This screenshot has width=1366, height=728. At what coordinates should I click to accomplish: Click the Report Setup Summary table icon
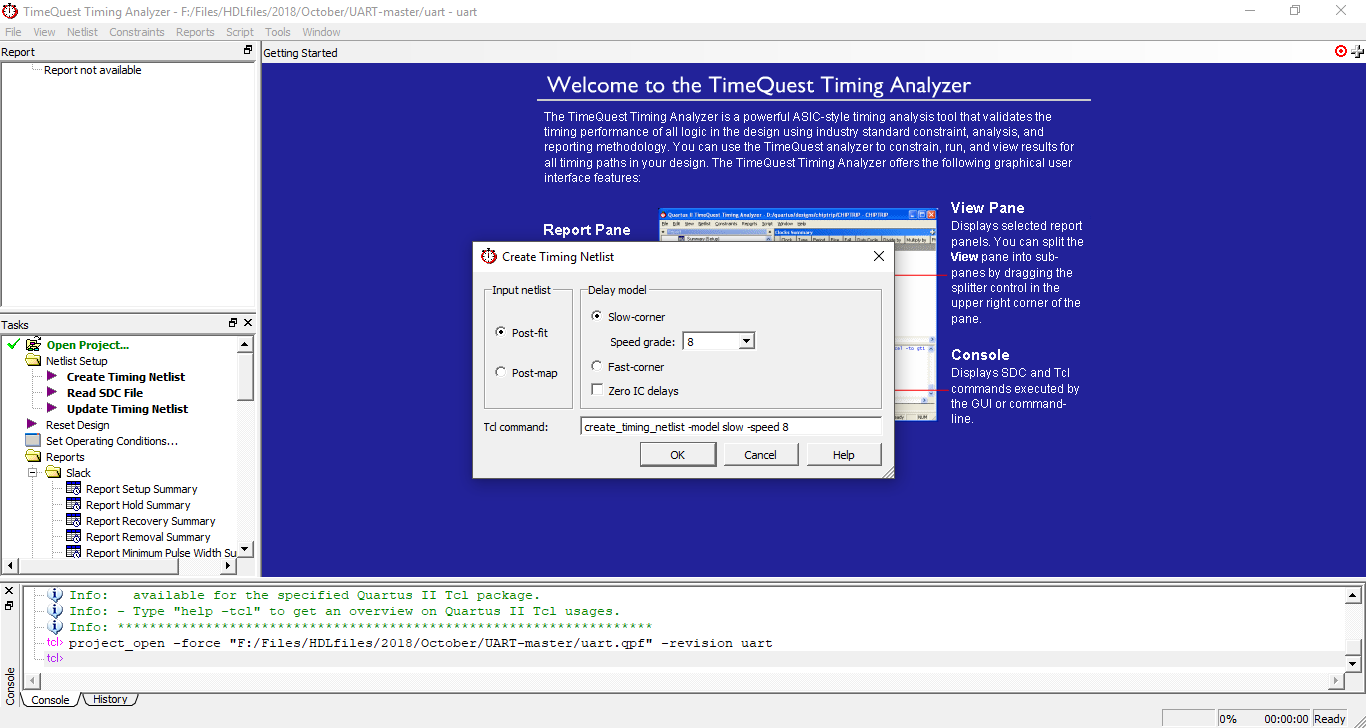pyautogui.click(x=73, y=489)
